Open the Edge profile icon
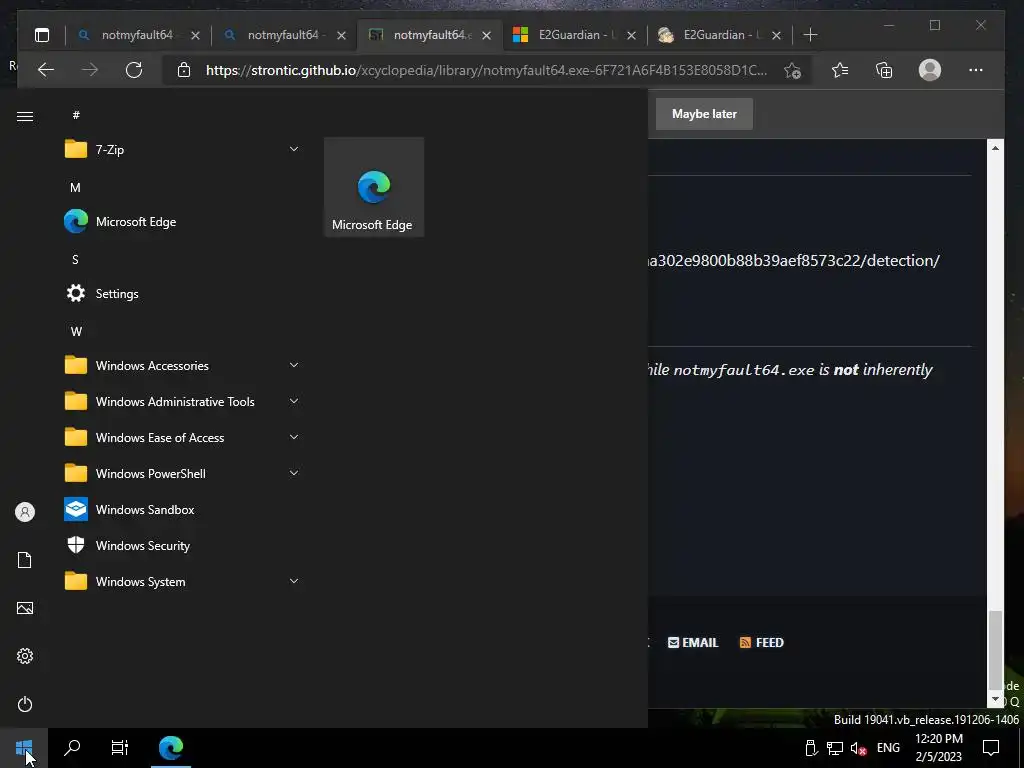The width and height of the screenshot is (1024, 768). click(x=930, y=70)
